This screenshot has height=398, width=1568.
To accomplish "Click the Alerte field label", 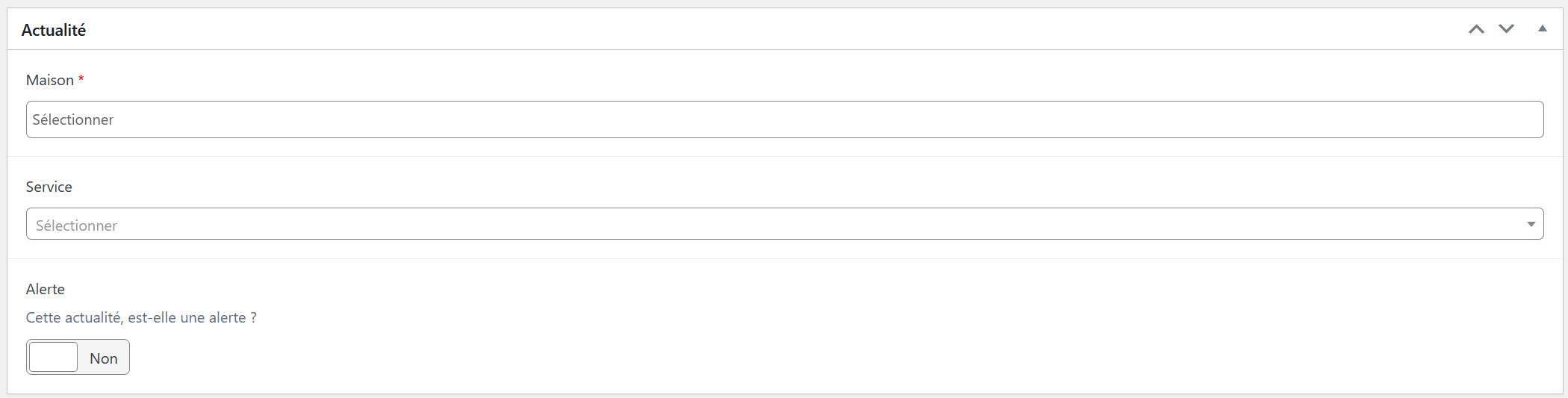I will coord(45,289).
